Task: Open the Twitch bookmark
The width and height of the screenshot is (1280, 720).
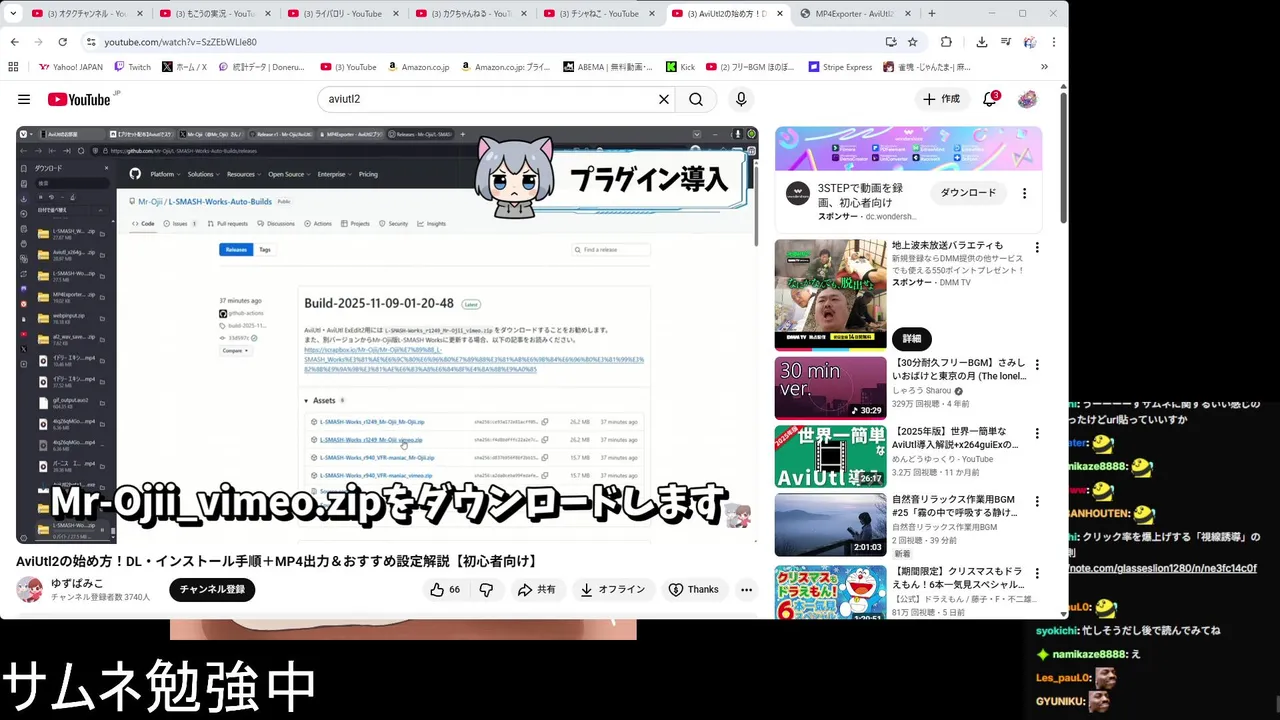Action: click(x=132, y=67)
